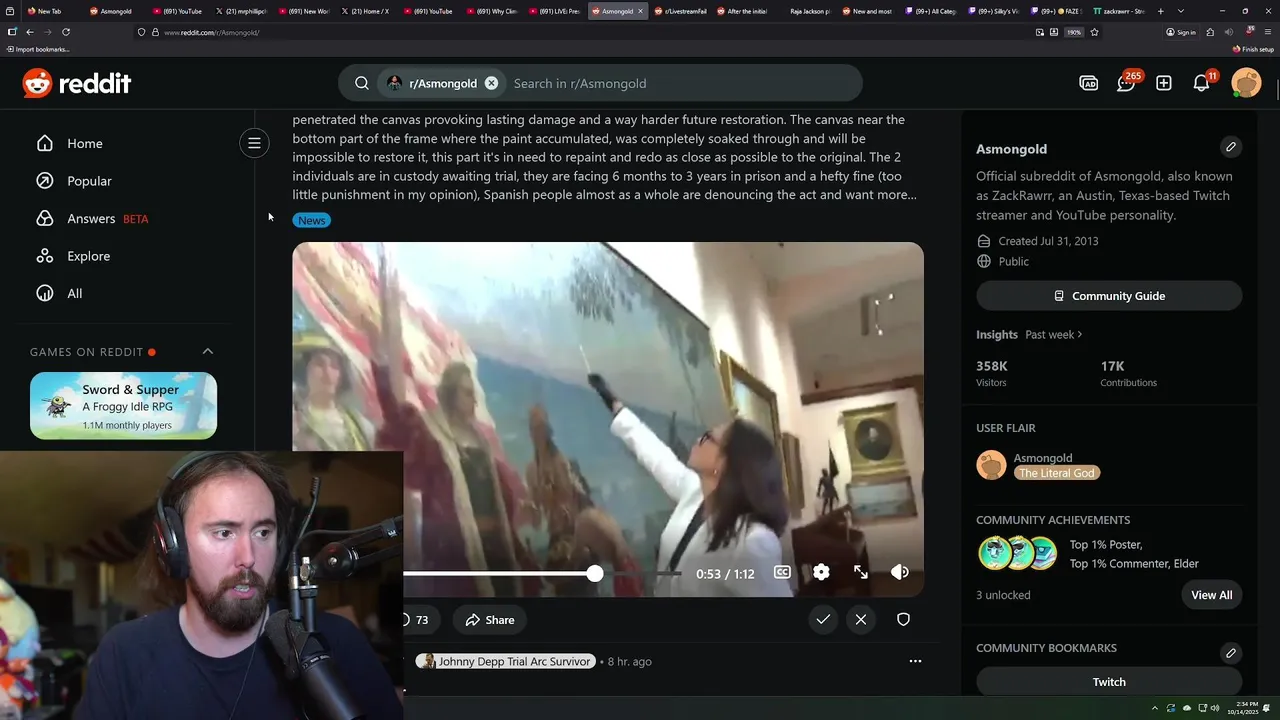Switch to r/LivestreamFail browser tab
The image size is (1280, 720).
[x=681, y=11]
